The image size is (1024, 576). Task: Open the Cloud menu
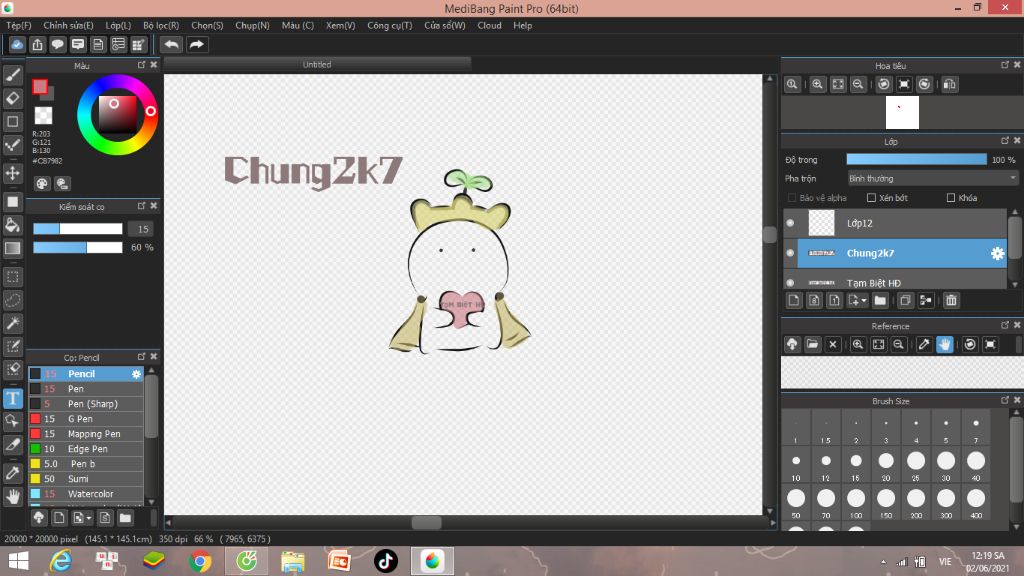point(489,25)
